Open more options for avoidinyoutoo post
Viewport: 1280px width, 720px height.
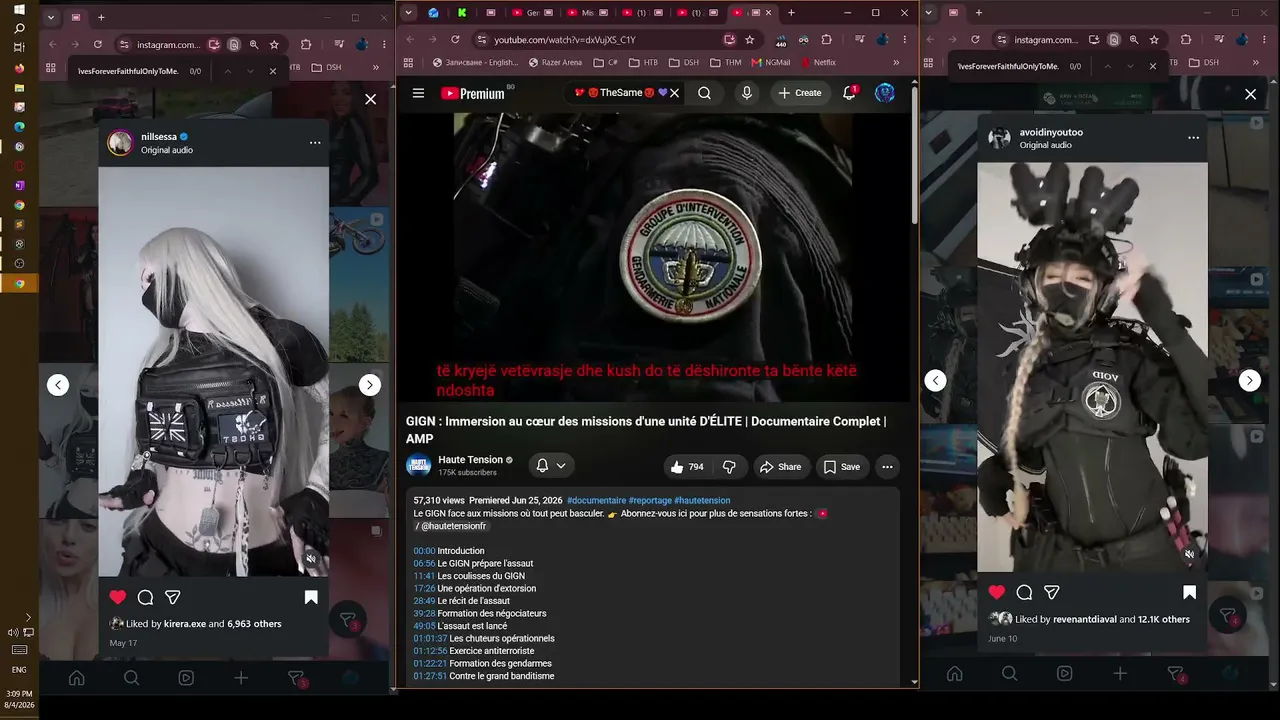[x=1193, y=138]
